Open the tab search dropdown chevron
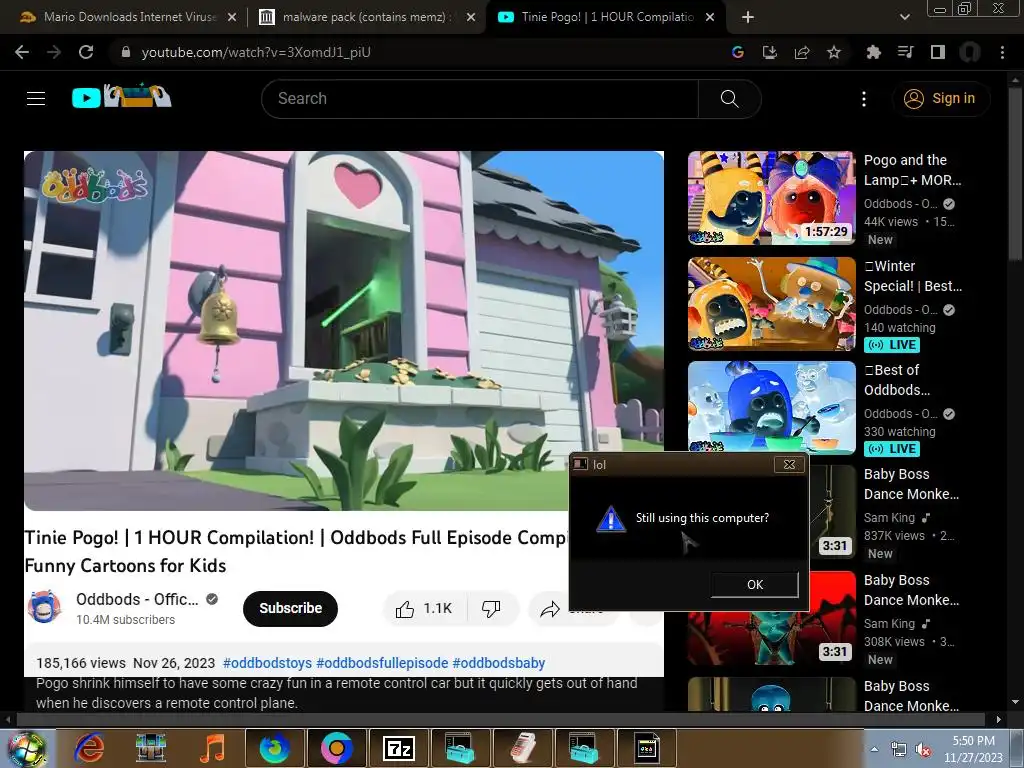This screenshot has height=768, width=1024. tap(904, 17)
